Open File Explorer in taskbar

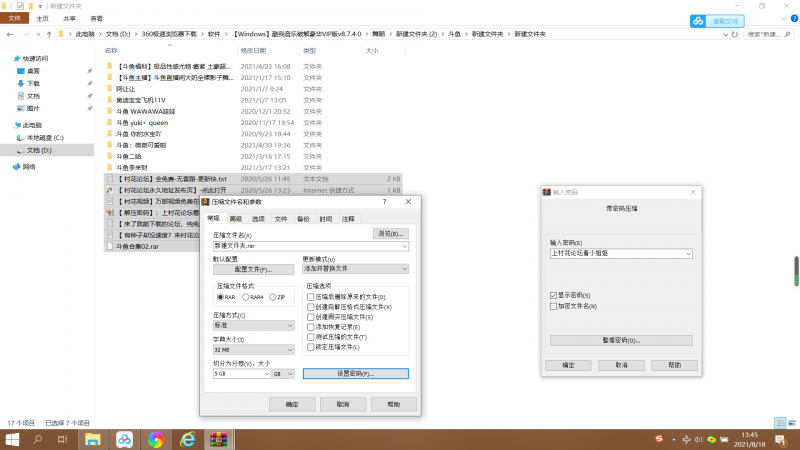tap(92, 439)
